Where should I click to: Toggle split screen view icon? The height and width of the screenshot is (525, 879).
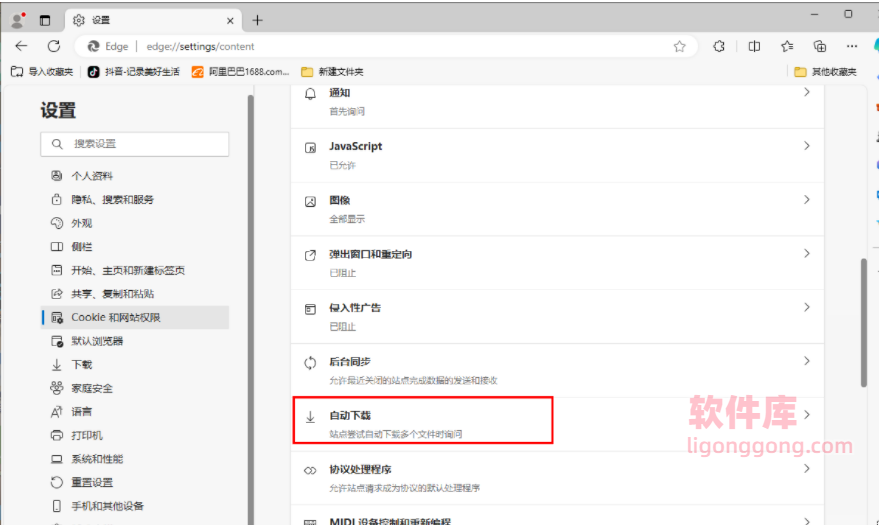pyautogui.click(x=755, y=47)
